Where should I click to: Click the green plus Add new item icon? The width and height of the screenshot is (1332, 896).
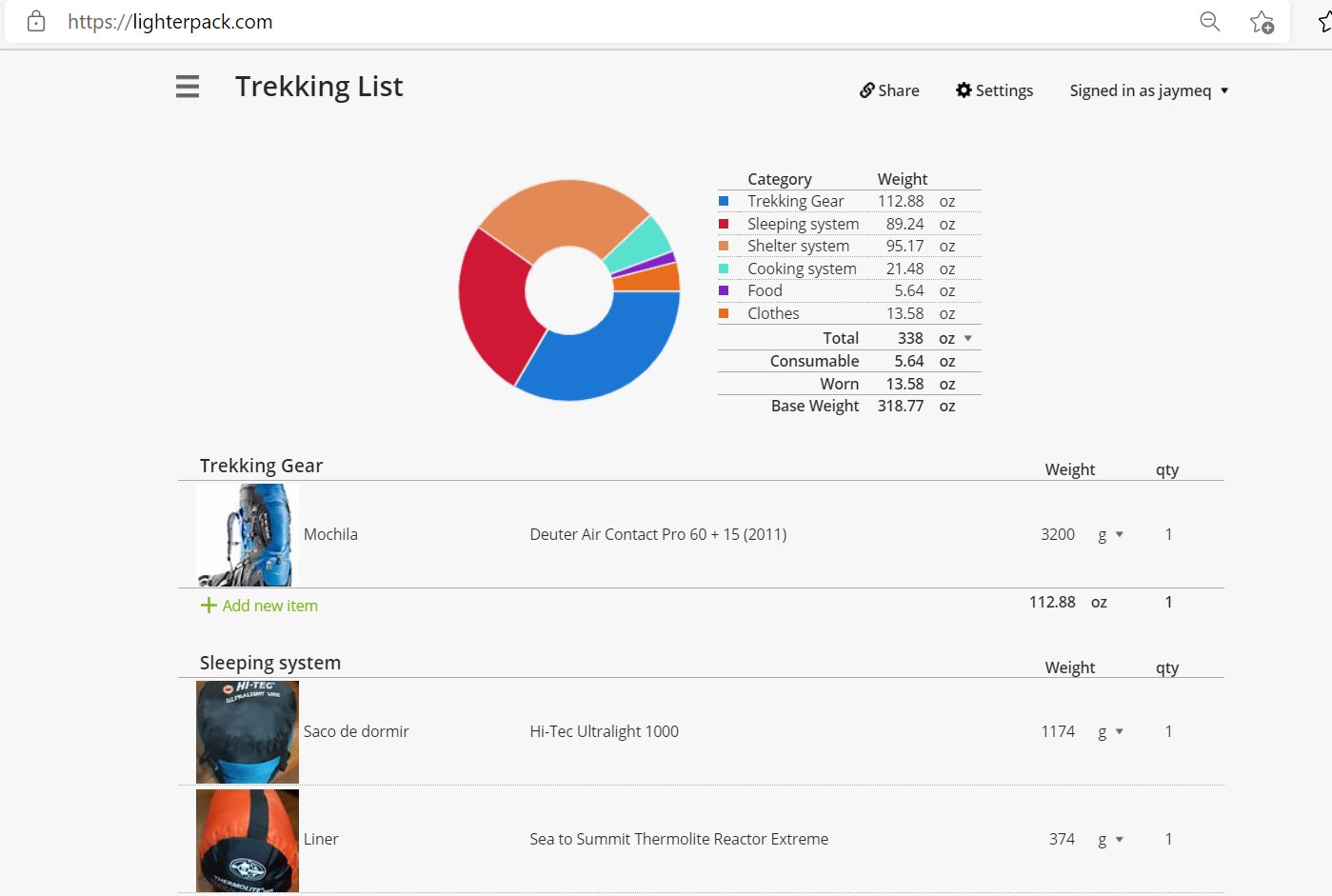(209, 606)
